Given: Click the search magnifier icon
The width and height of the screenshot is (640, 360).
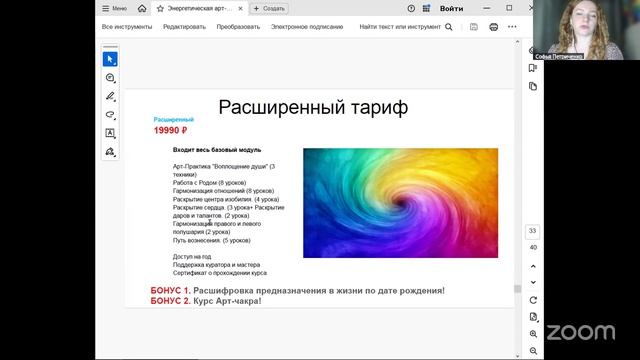Looking at the screenshot, I should (449, 27).
